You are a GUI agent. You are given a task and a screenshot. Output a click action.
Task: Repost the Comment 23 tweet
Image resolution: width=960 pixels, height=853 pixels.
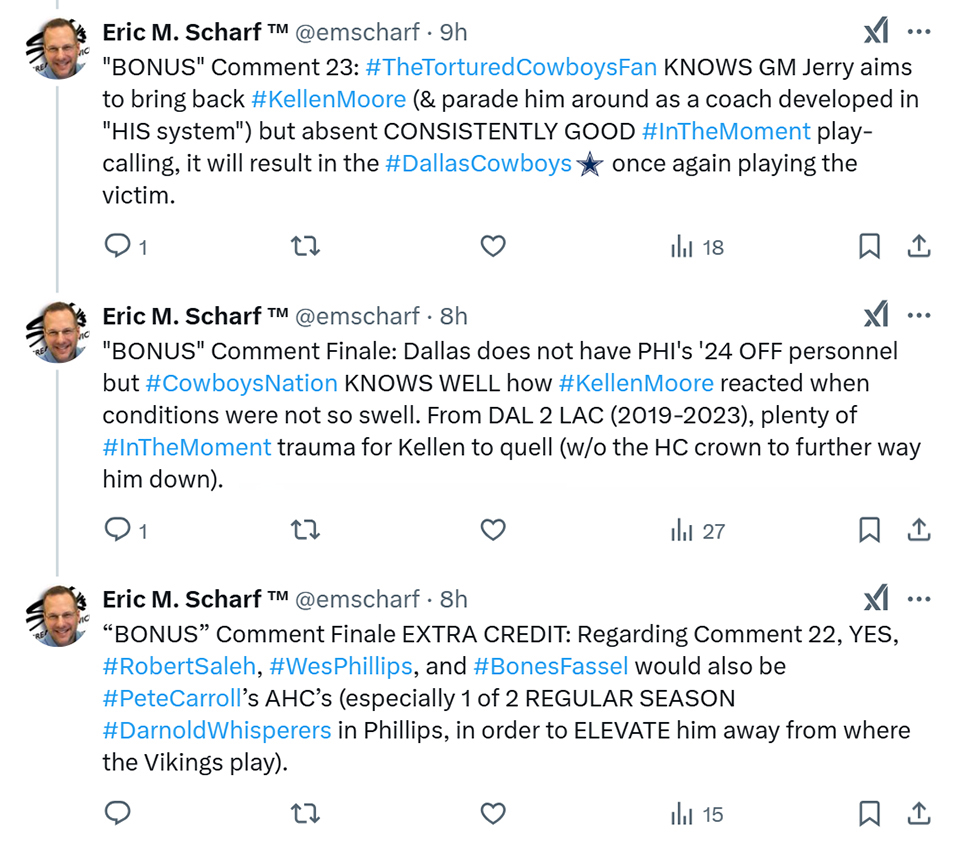305,246
